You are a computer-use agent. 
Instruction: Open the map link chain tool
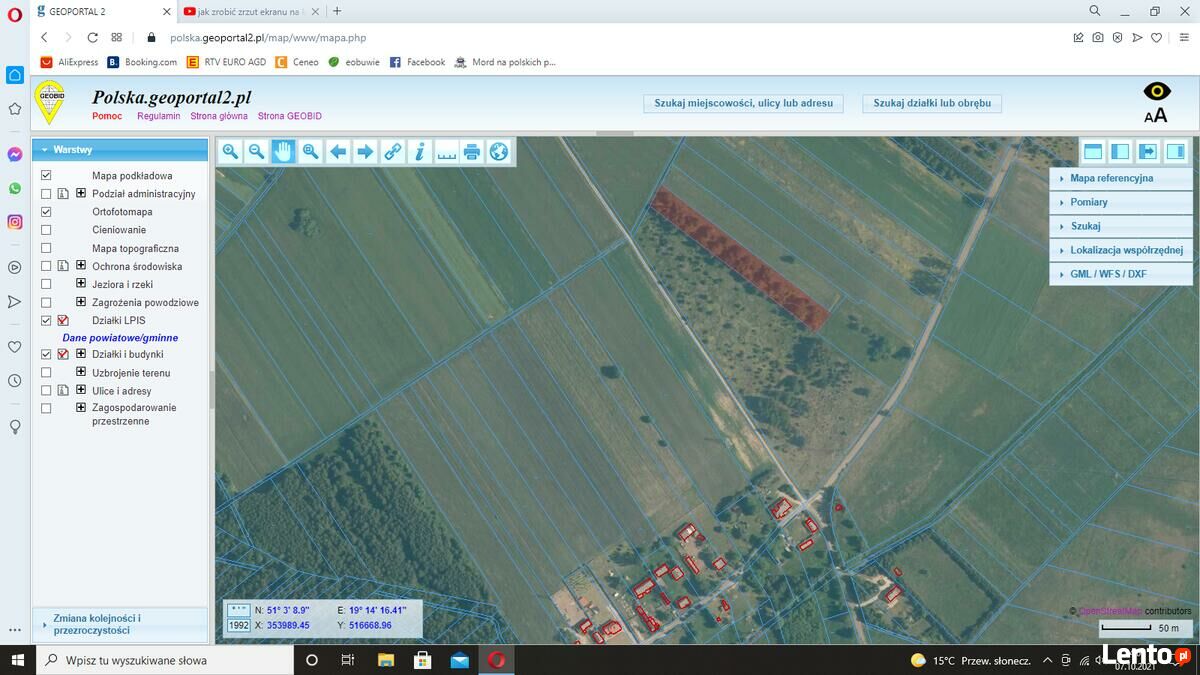(392, 151)
